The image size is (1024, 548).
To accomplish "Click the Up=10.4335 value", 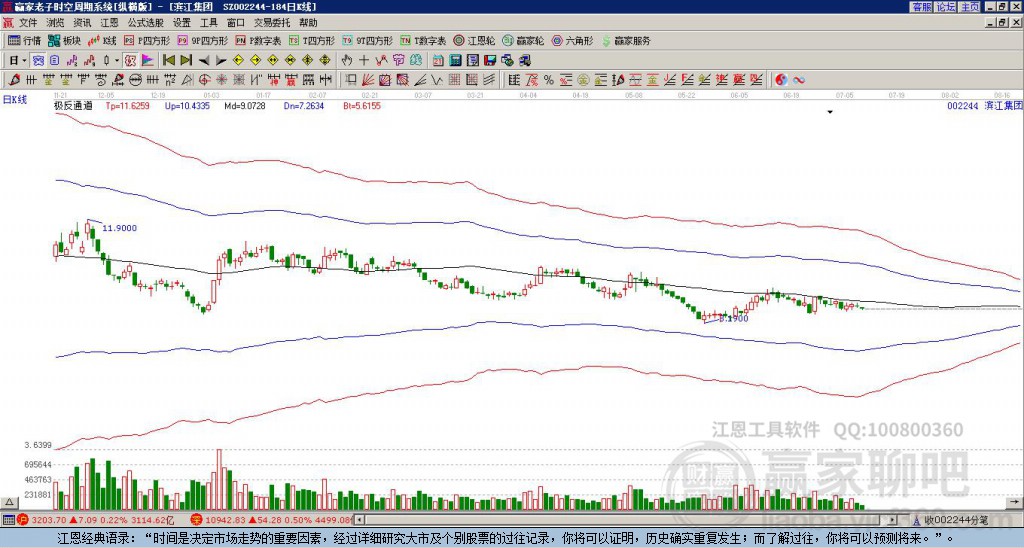I will click(x=187, y=105).
